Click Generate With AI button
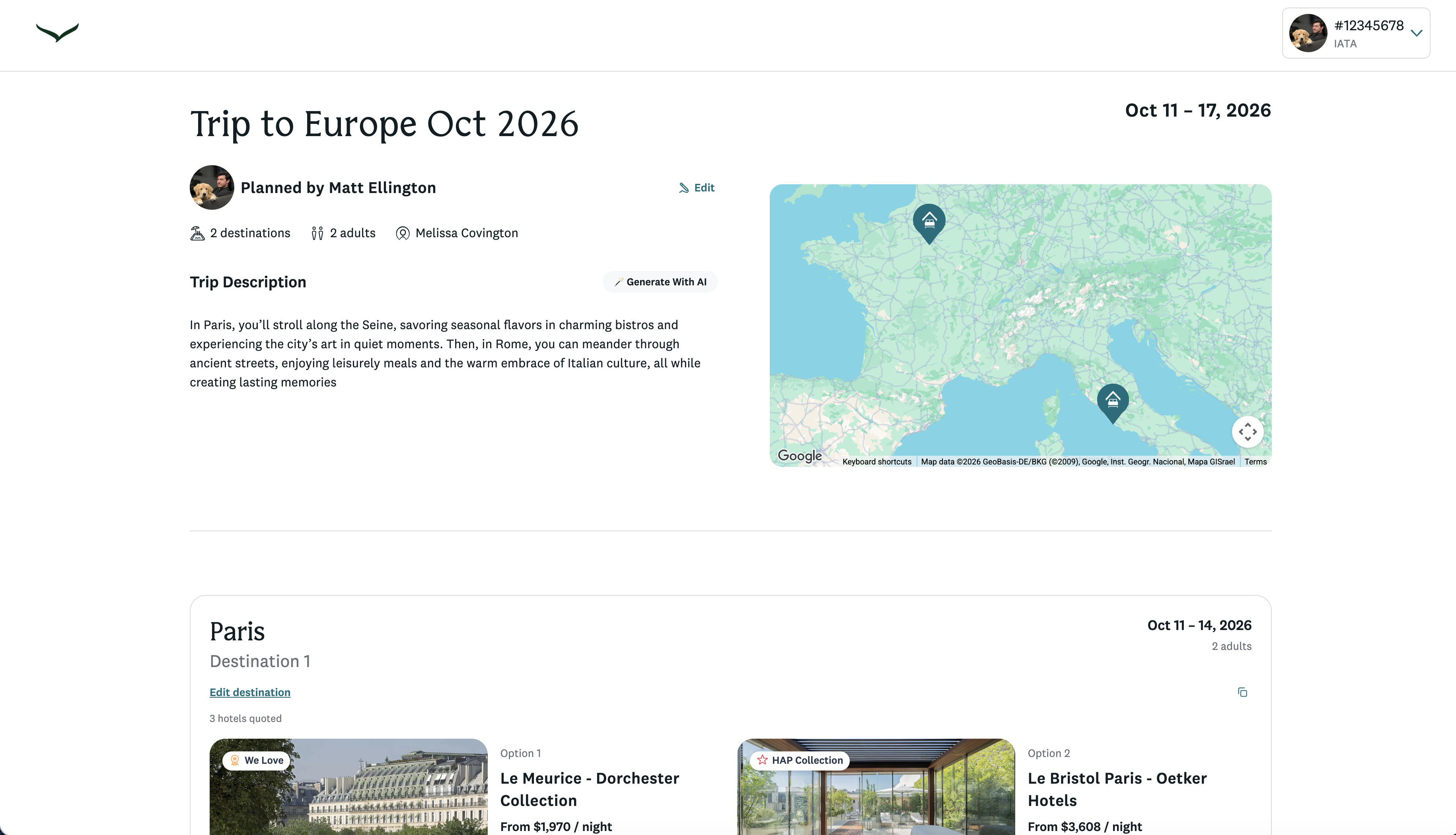The image size is (1456, 835). coord(660,281)
